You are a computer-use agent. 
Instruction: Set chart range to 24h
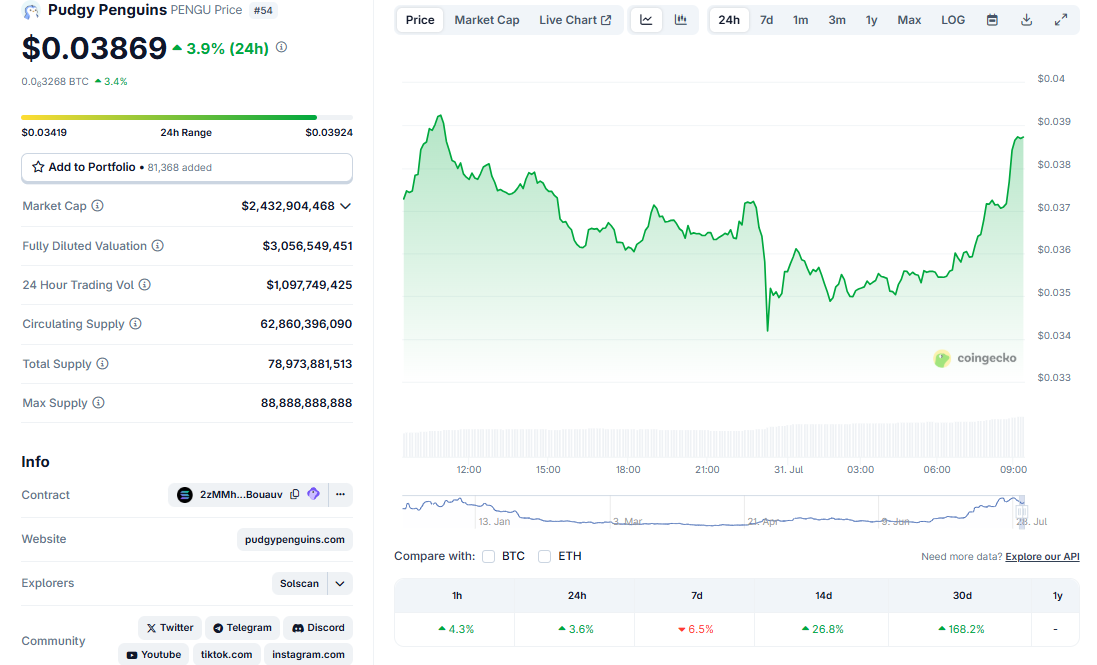point(729,20)
